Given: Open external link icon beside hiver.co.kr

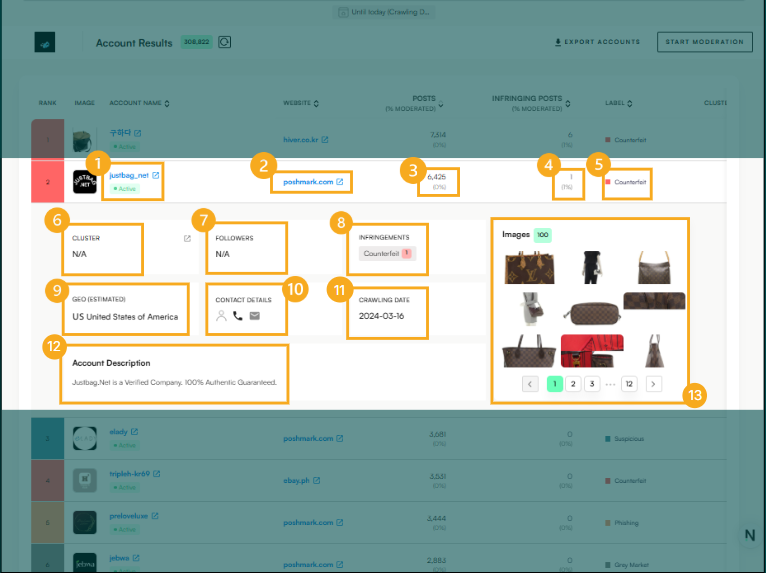Looking at the screenshot, I should point(325,140).
